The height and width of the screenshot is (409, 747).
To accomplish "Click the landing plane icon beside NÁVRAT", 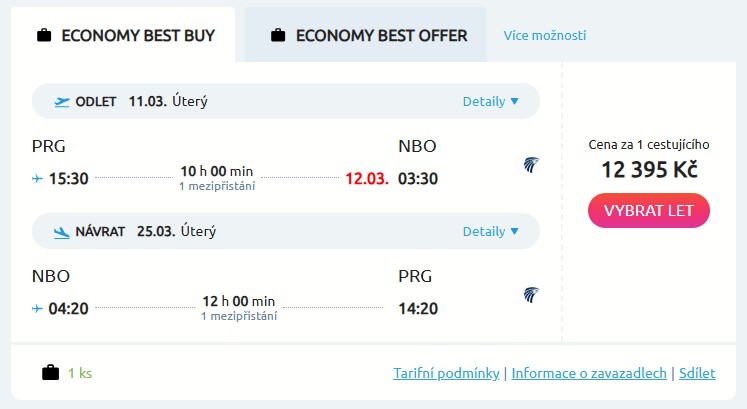I will point(62,231).
